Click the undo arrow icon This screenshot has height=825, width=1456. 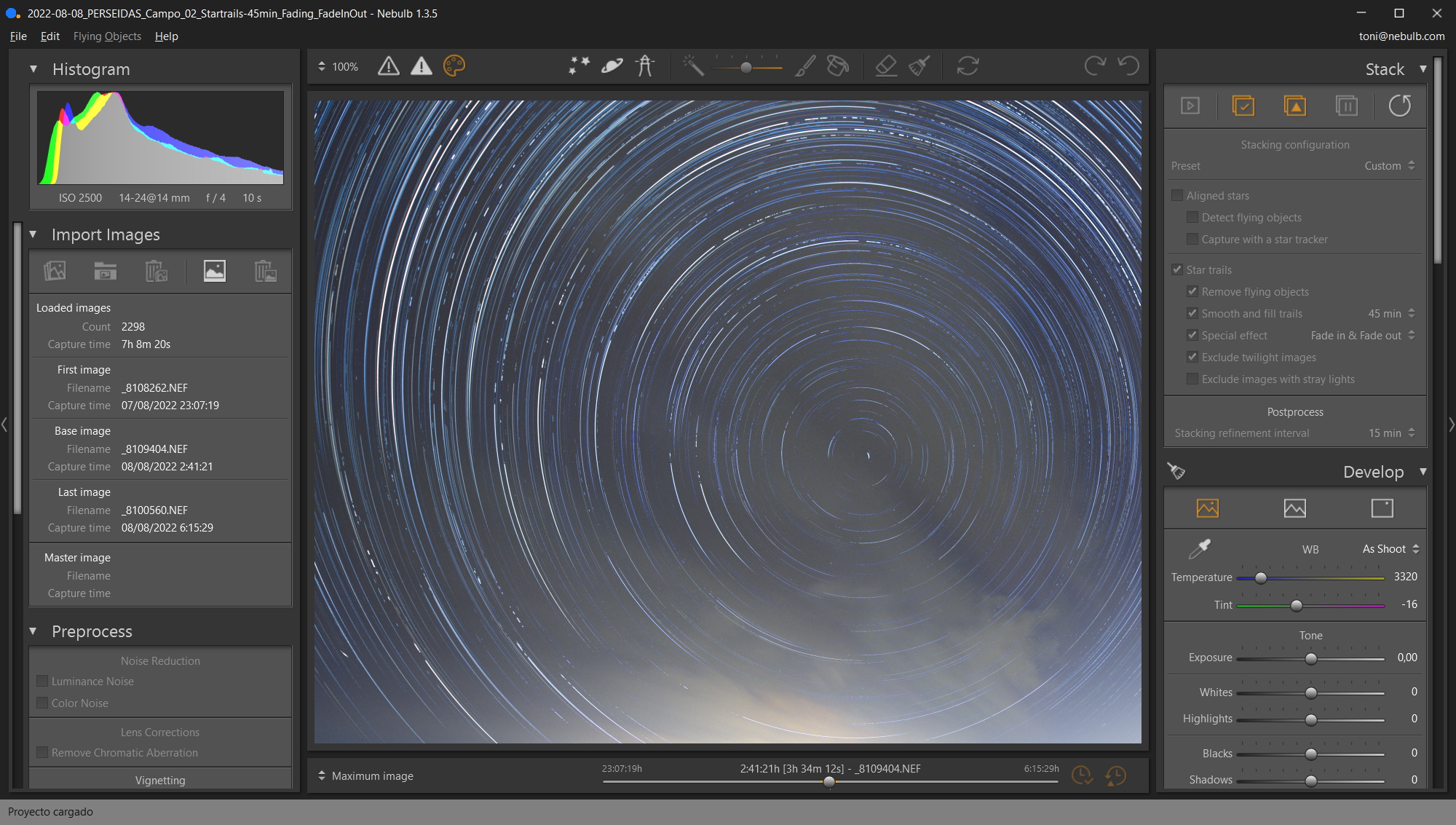[x=1128, y=66]
